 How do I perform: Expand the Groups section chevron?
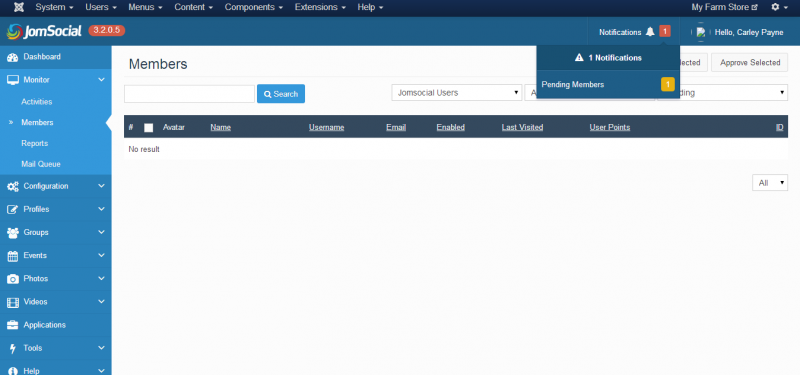pos(101,232)
